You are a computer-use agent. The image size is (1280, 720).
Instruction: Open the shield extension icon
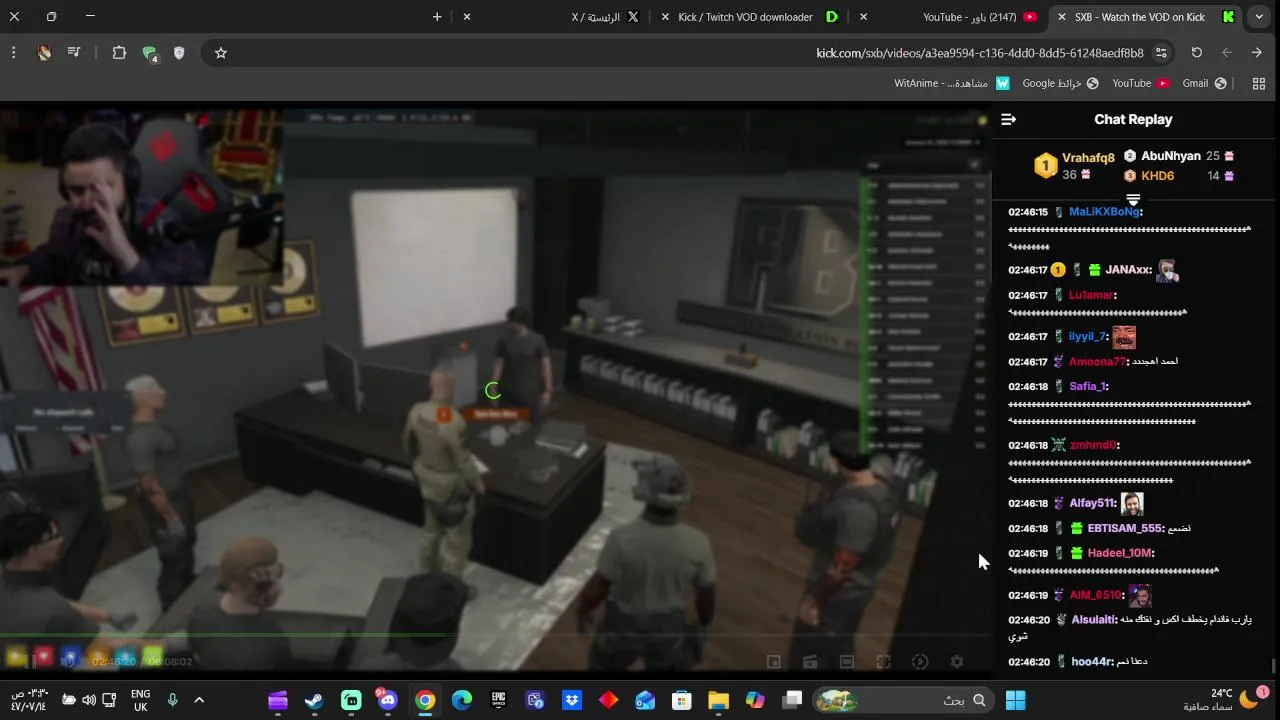coord(179,53)
